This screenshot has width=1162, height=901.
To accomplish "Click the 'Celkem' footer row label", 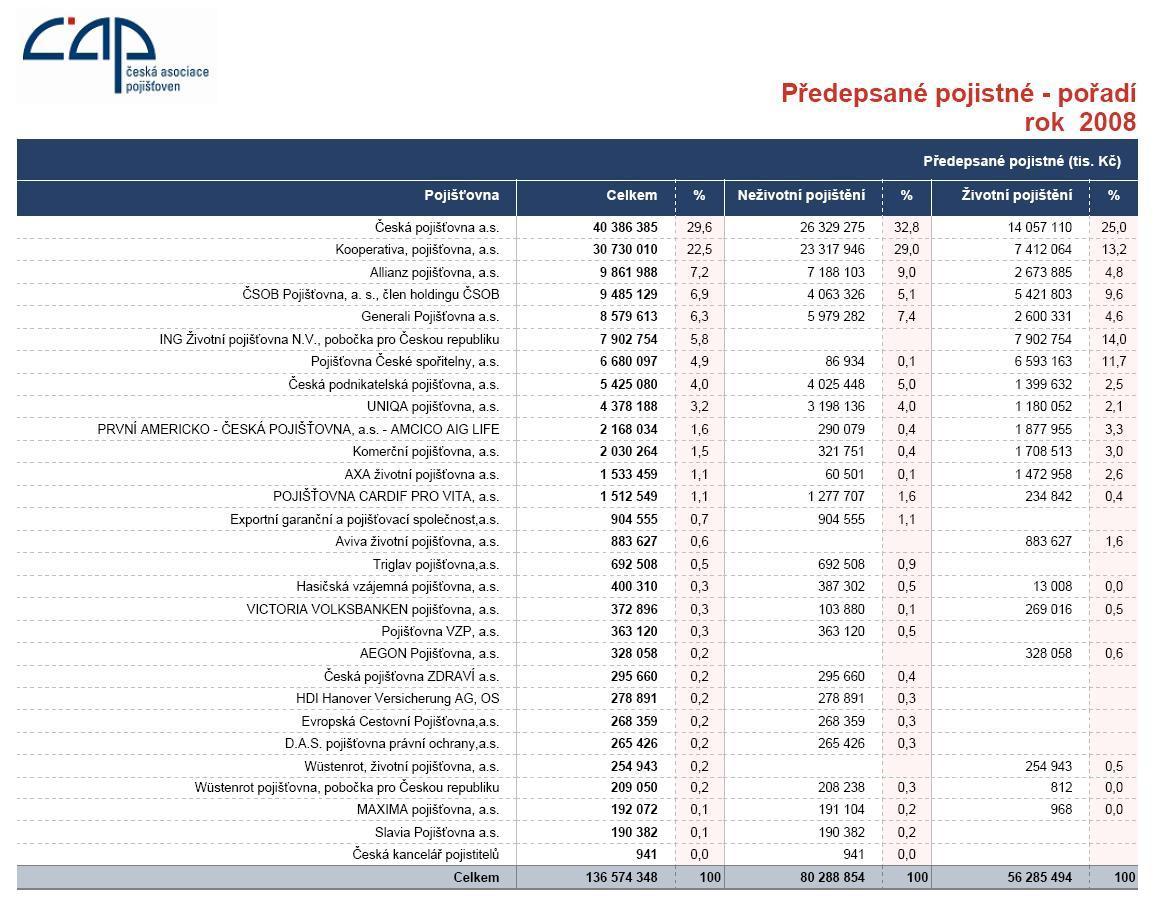I will click(477, 877).
